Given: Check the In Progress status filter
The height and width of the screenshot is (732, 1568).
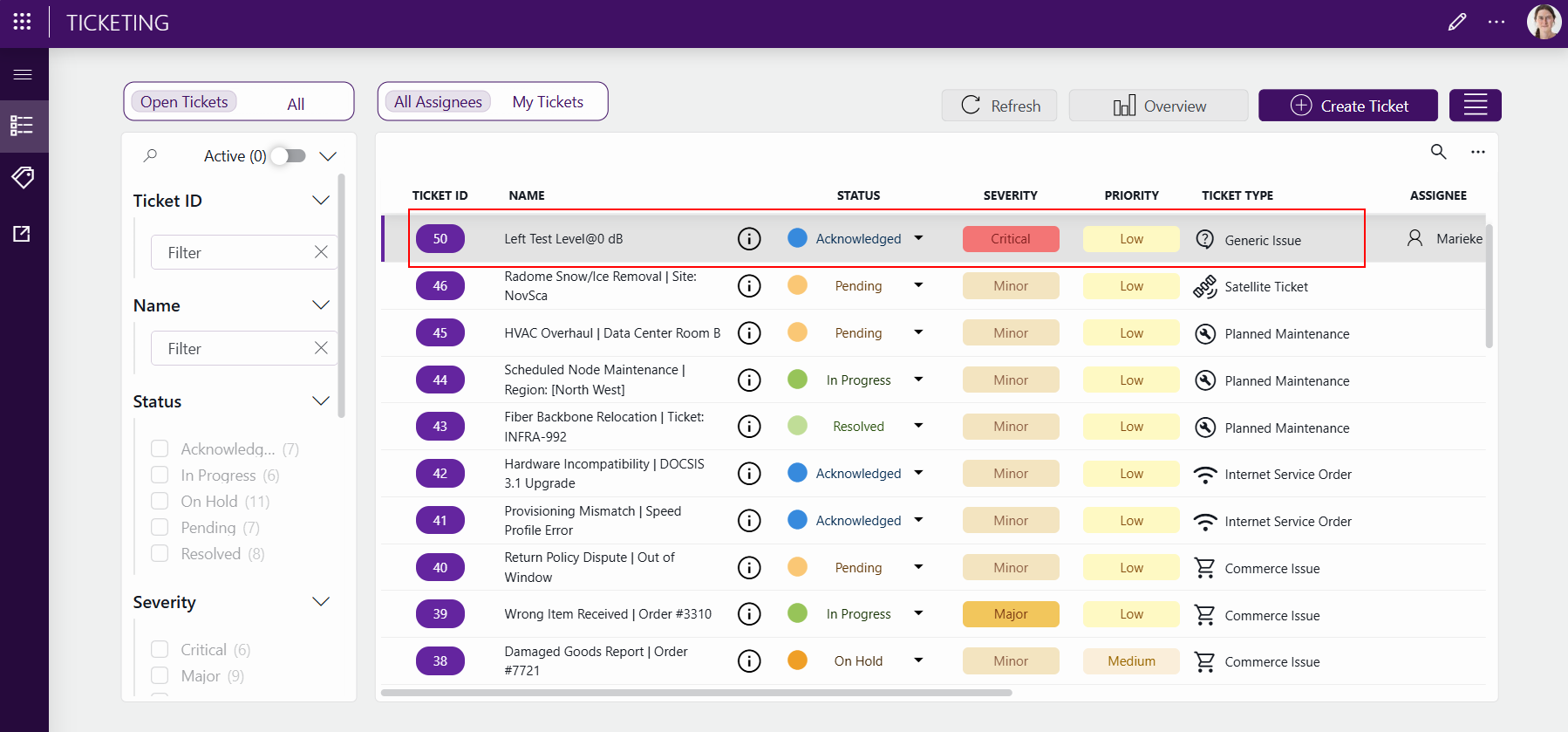Looking at the screenshot, I should click(160, 475).
